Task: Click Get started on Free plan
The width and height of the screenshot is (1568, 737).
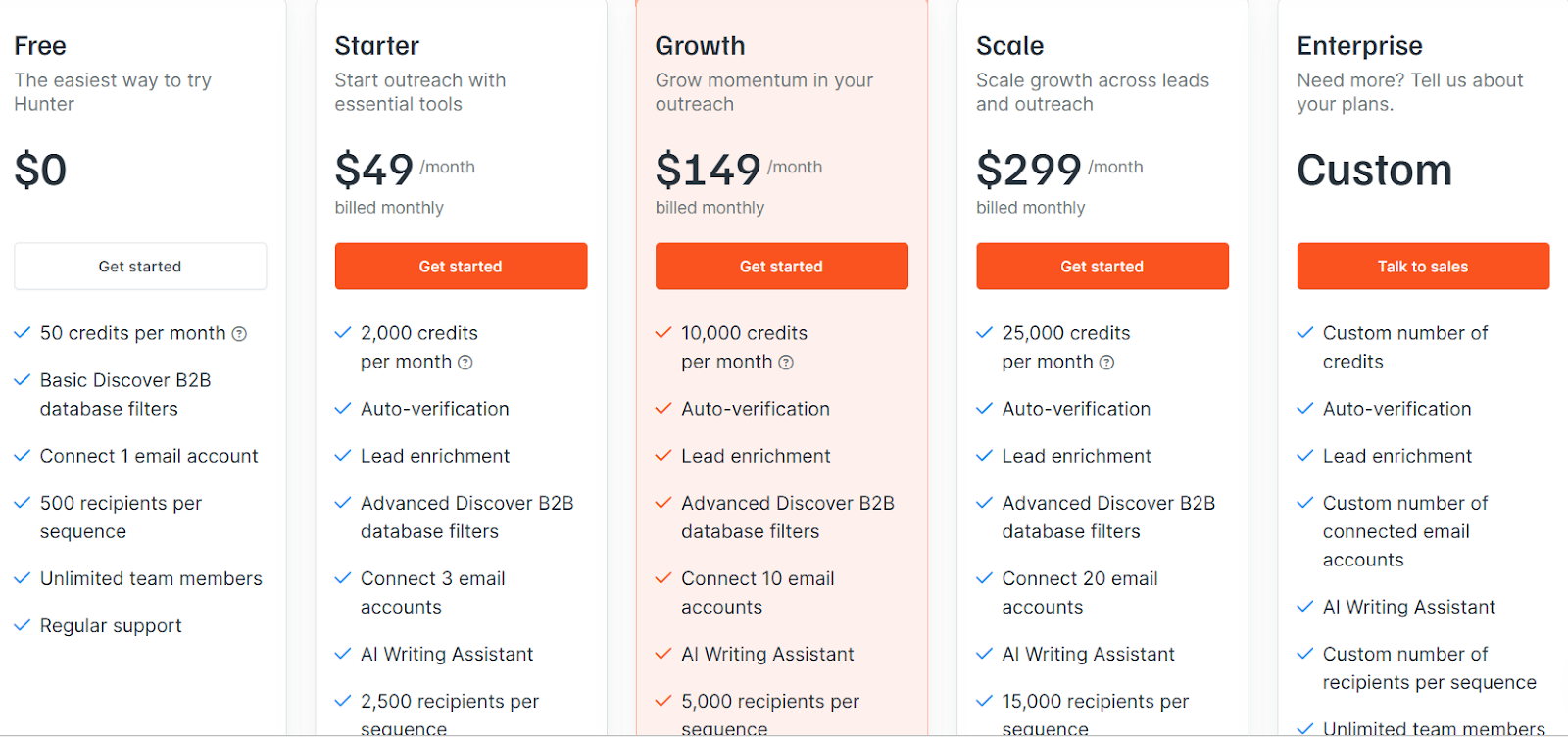Action: [140, 266]
